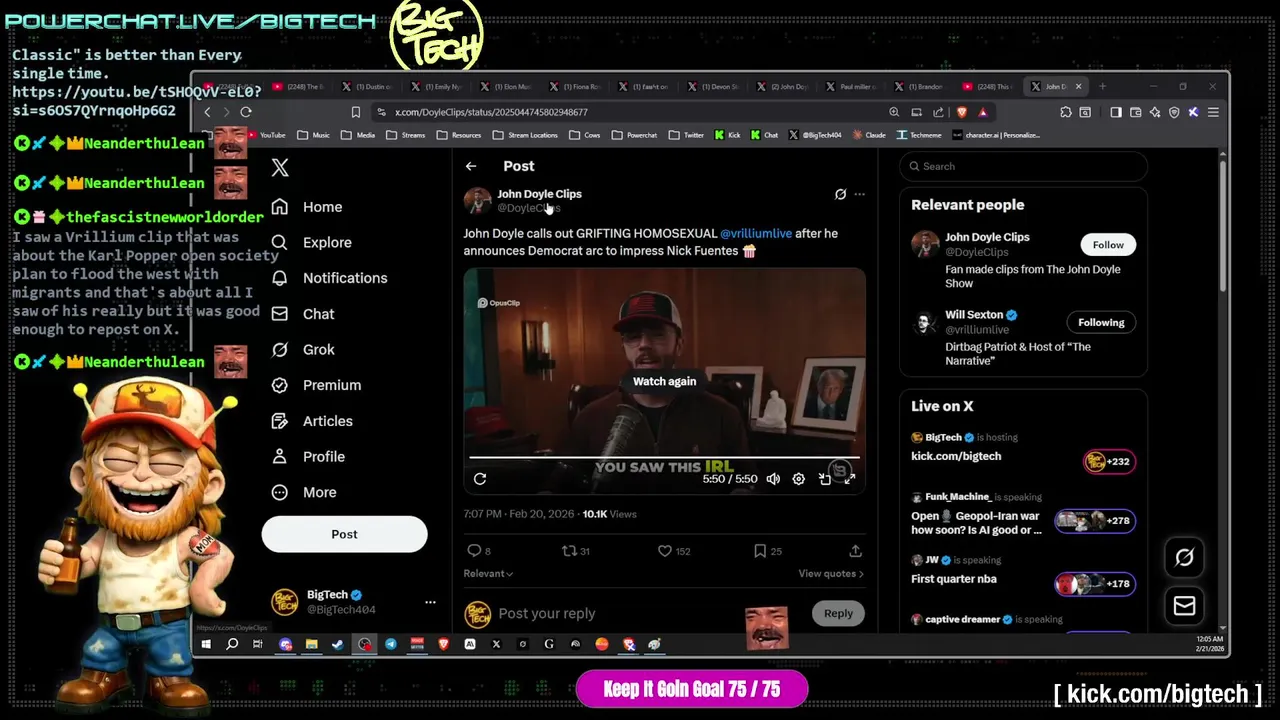Expand the More menu in sidebar
Image resolution: width=1280 pixels, height=720 pixels.
coord(304,492)
